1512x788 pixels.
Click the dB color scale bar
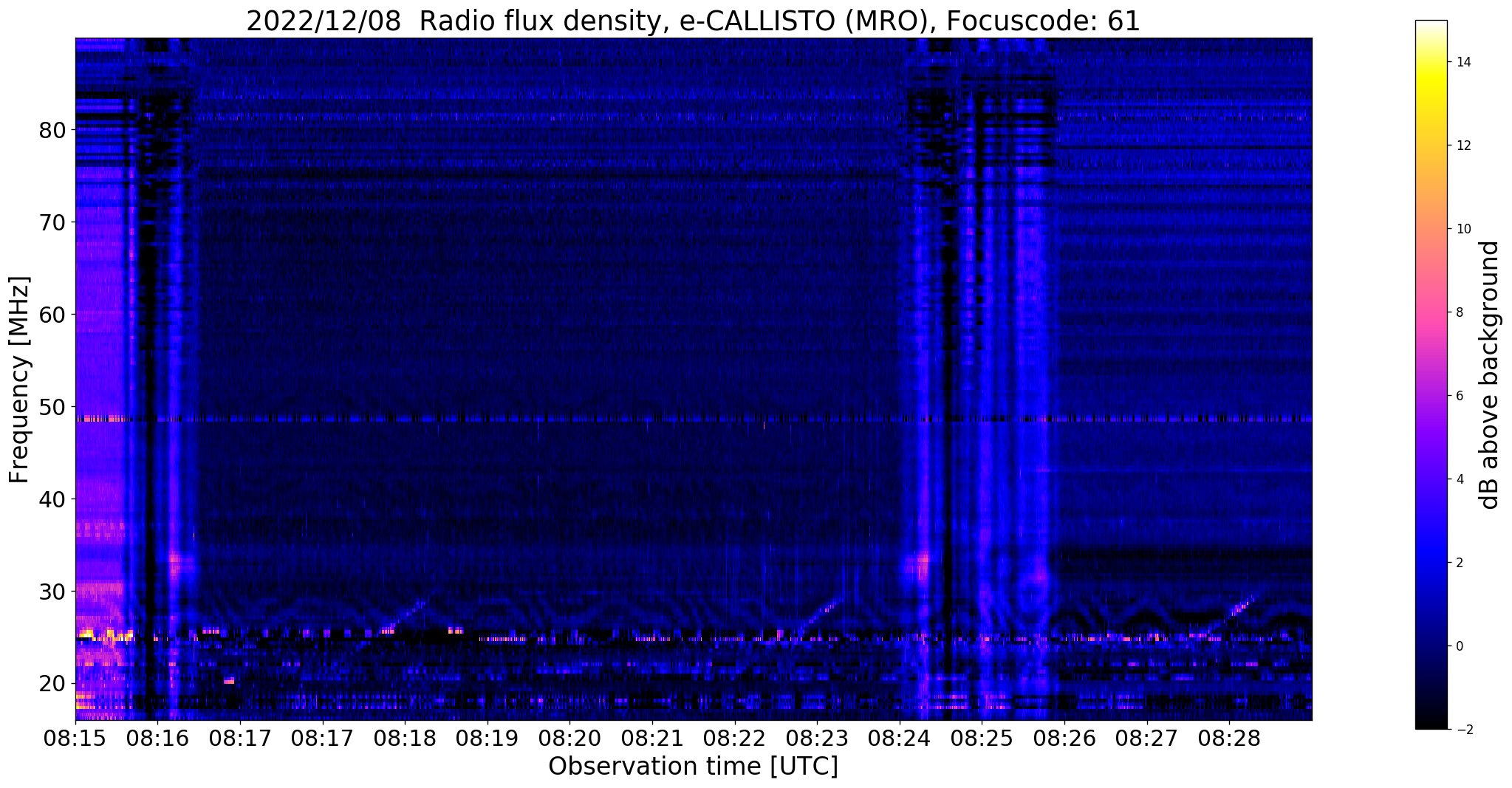[1431, 375]
